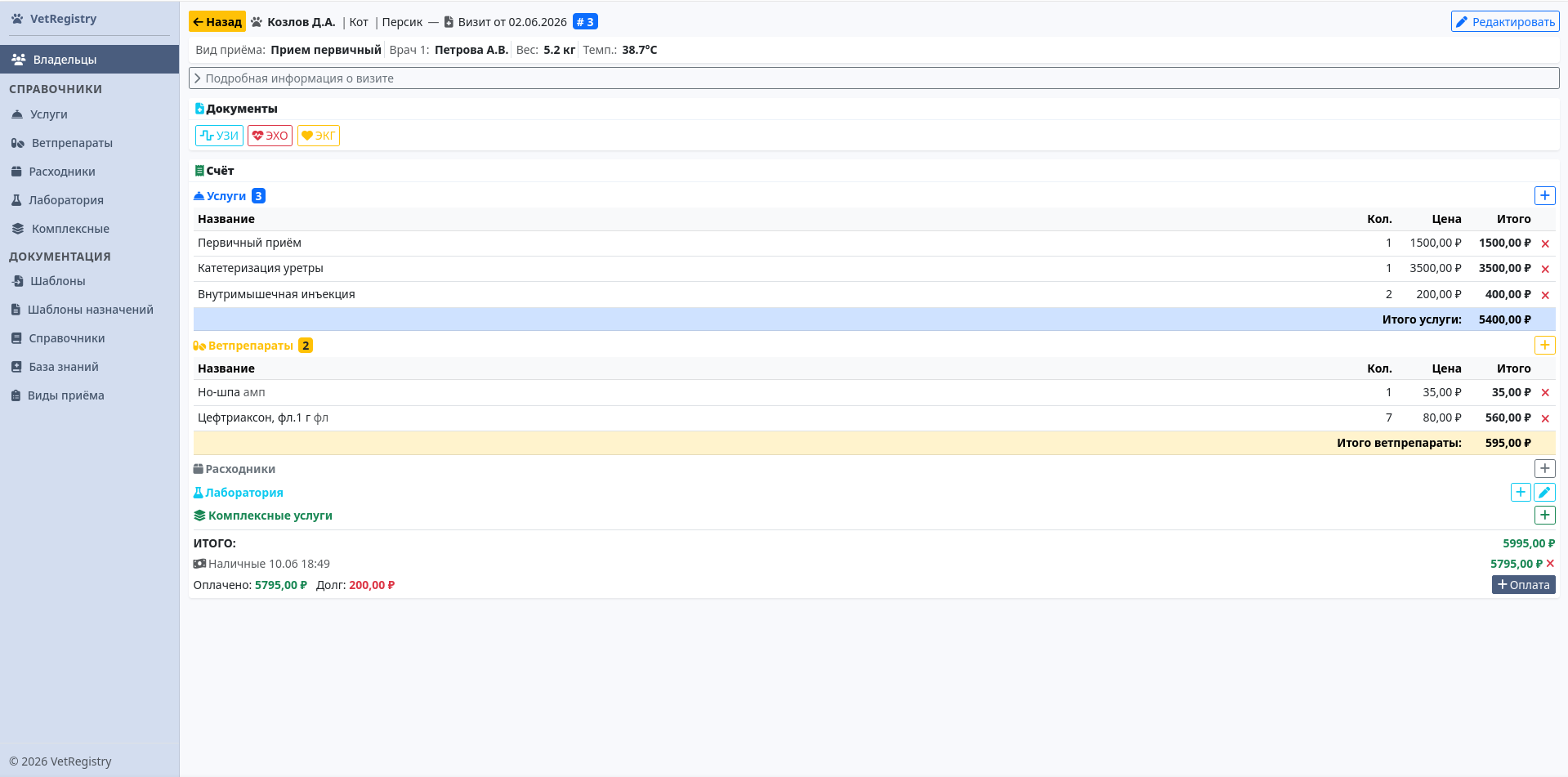This screenshot has width=1568, height=777.
Task: Select Внутримышечная инъекция service name
Action: [x=276, y=294]
